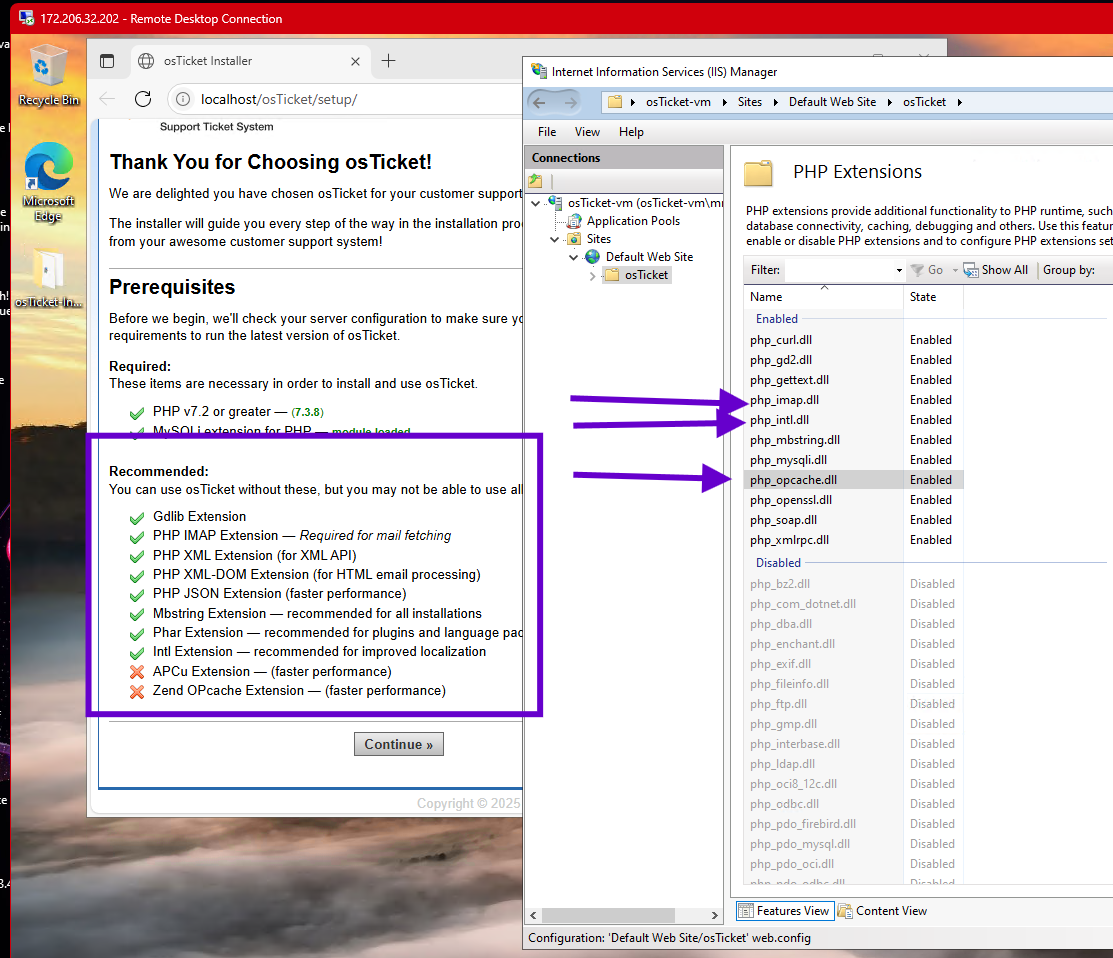Open the Go button dropdown arrow
Viewport: 1113px width, 958px height.
[x=955, y=270]
